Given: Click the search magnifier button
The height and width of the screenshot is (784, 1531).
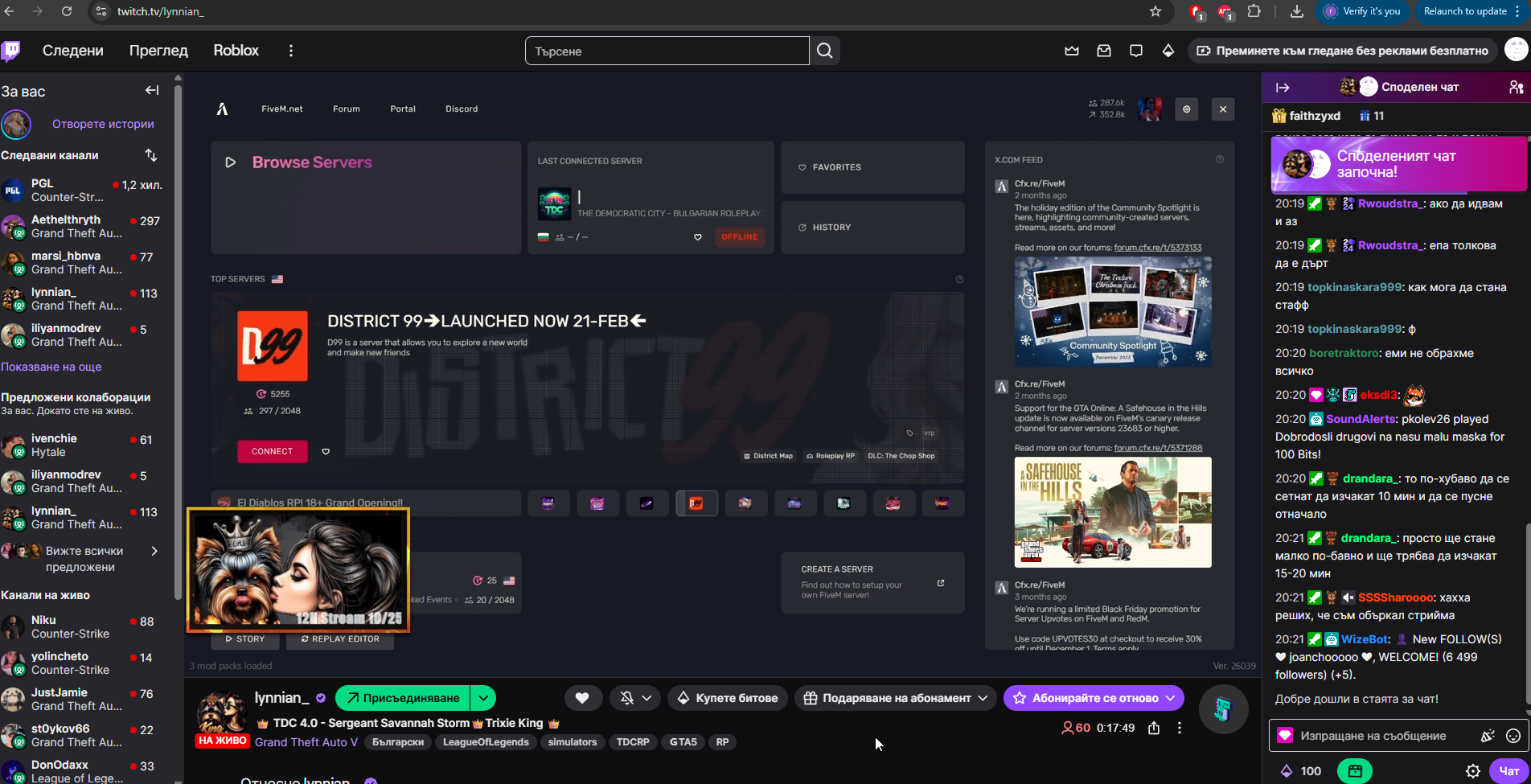Looking at the screenshot, I should [825, 51].
